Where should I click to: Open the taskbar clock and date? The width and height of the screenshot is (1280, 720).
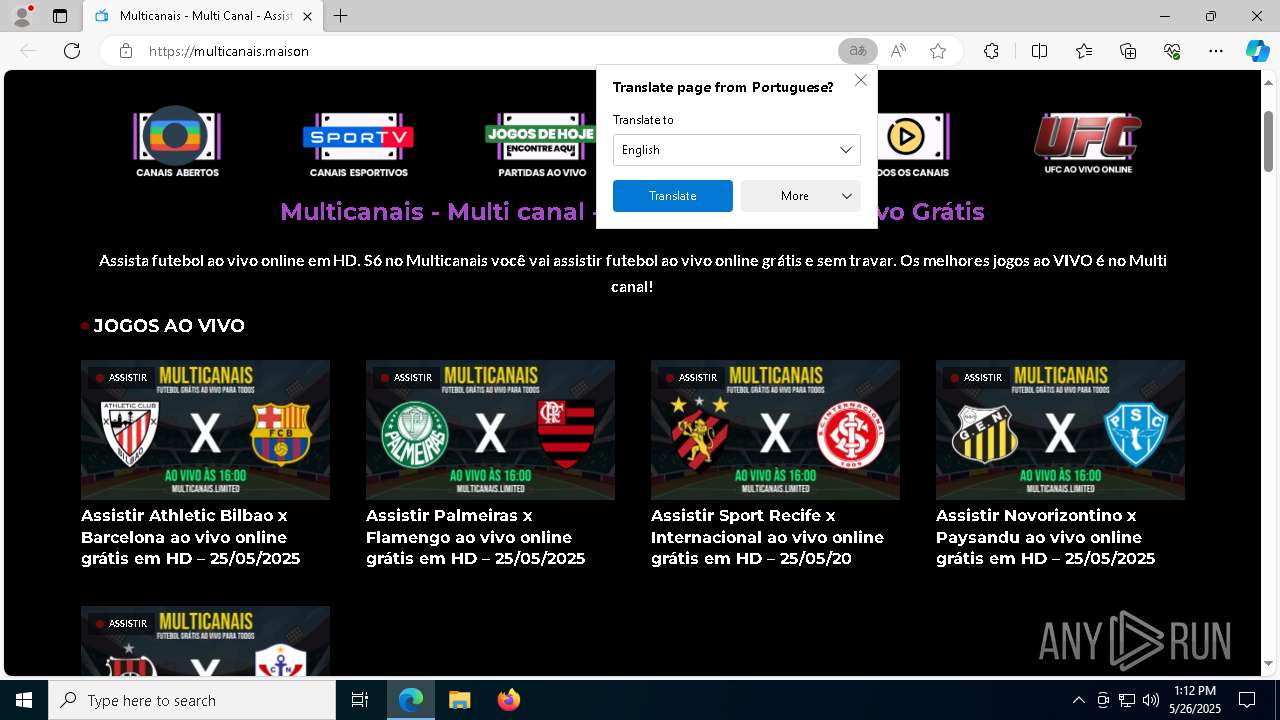(x=1195, y=700)
